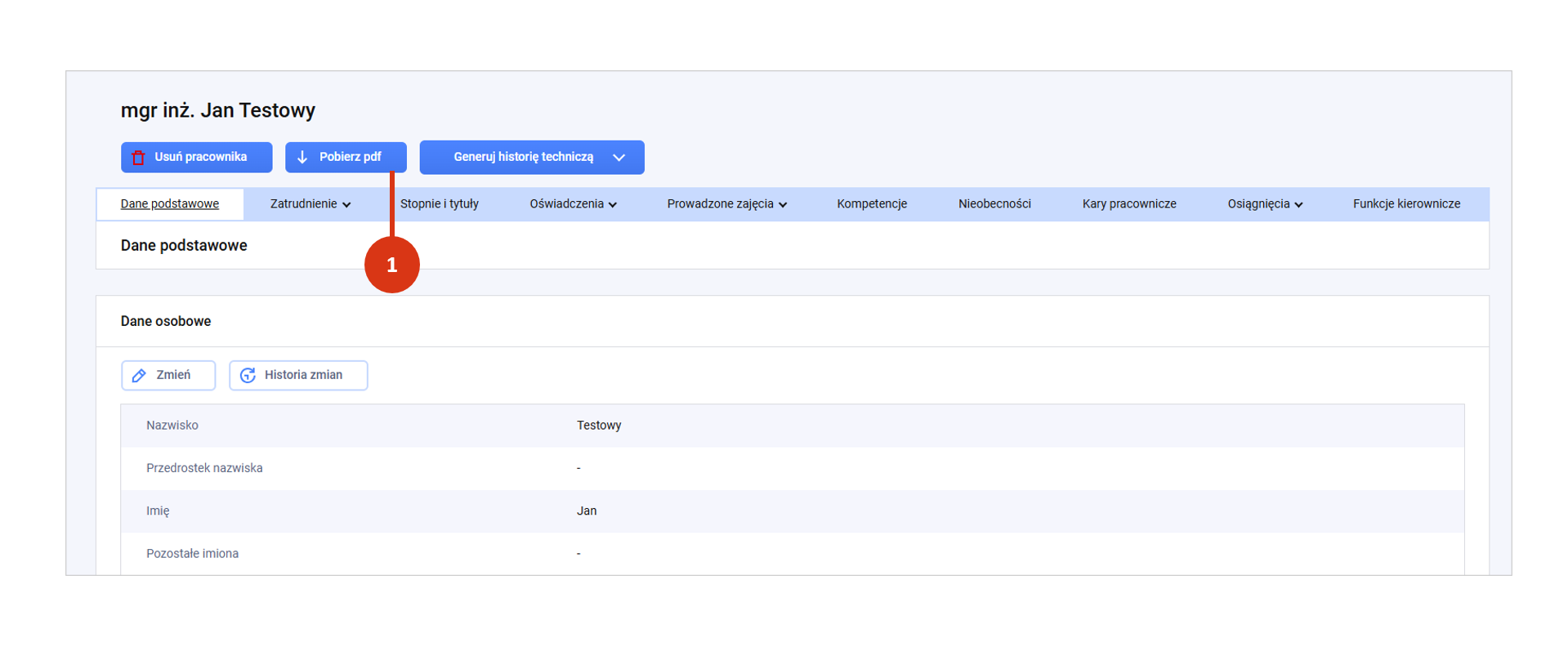Click the Nazwisko row label
The width and height of the screenshot is (1568, 656).
[172, 426]
